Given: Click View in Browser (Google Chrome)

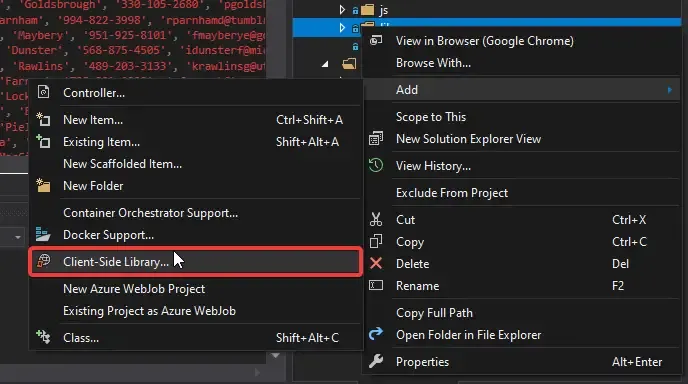Looking at the screenshot, I should [x=522, y=41].
